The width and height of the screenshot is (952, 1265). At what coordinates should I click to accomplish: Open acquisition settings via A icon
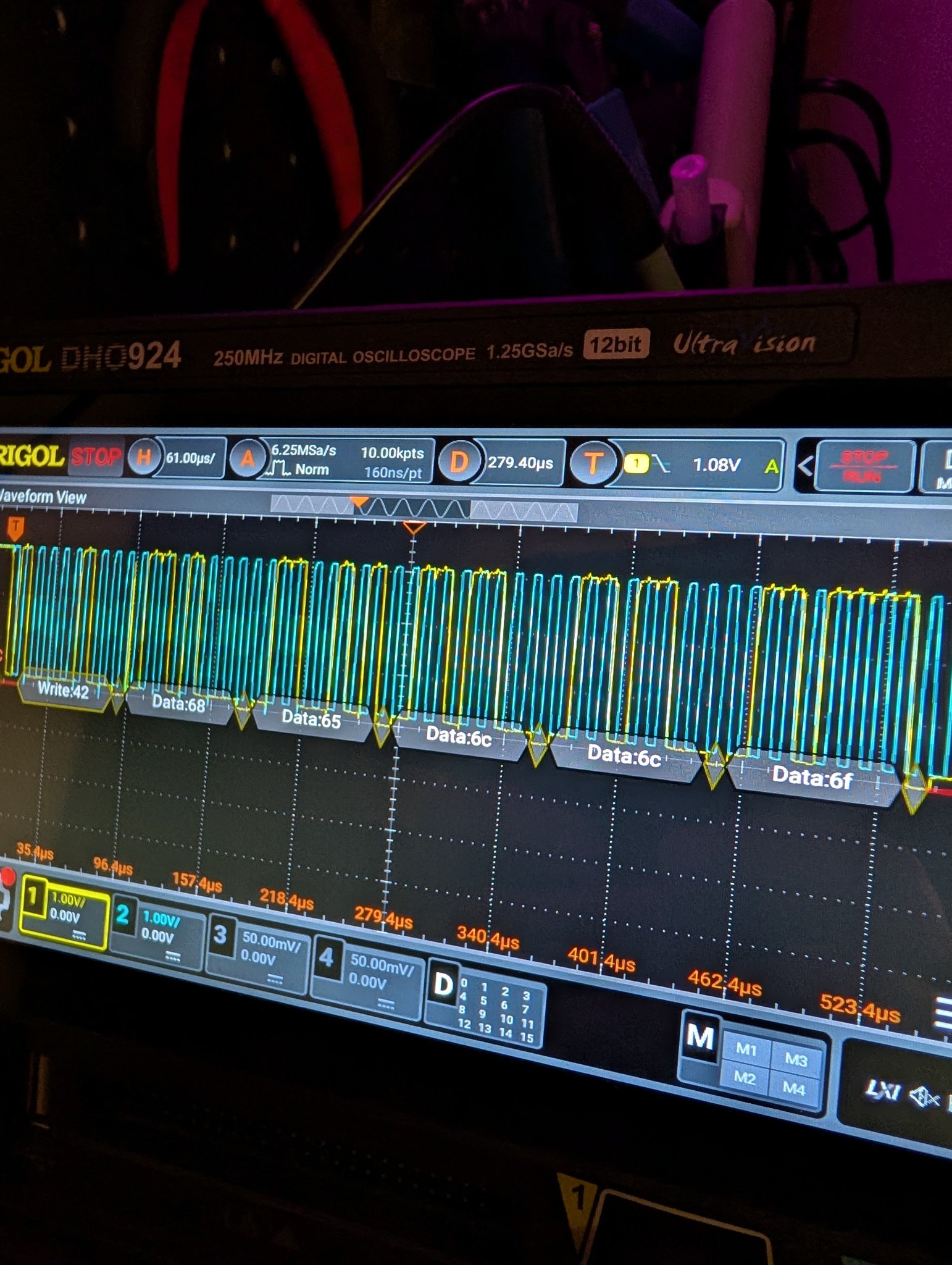tap(247, 458)
